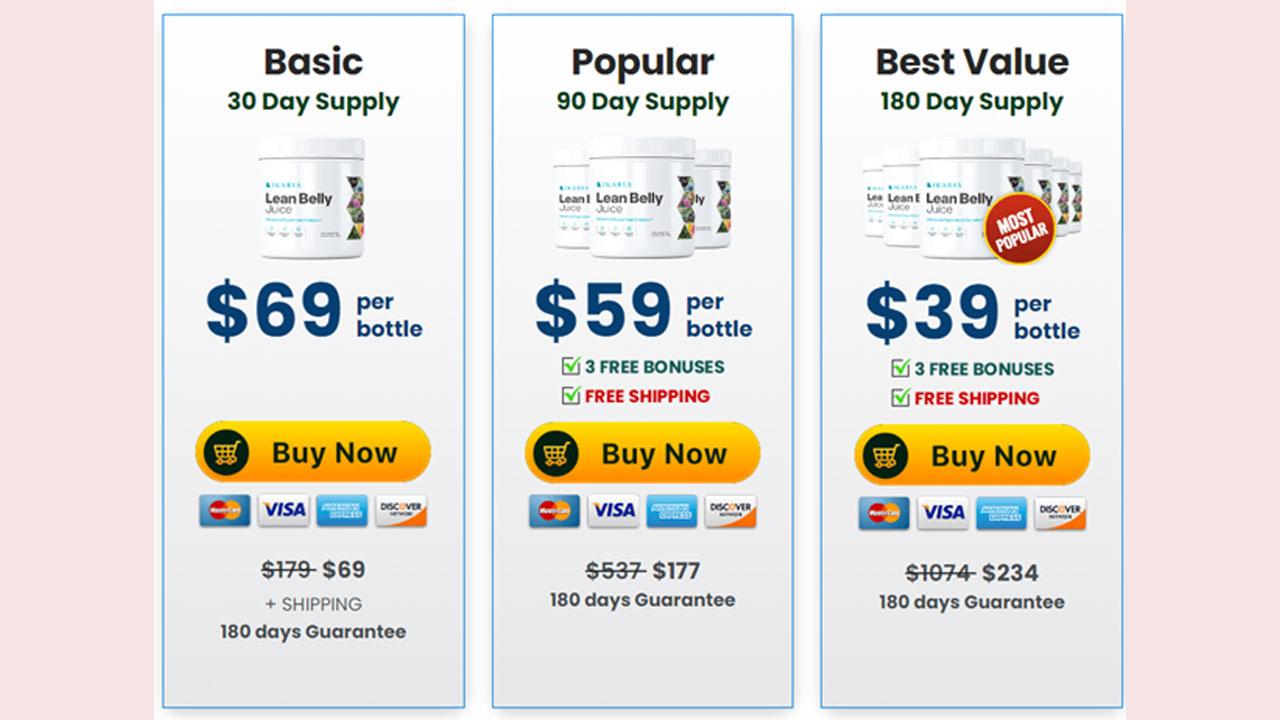Buy the Popular 90 day supply
The width and height of the screenshot is (1280, 720).
(642, 453)
